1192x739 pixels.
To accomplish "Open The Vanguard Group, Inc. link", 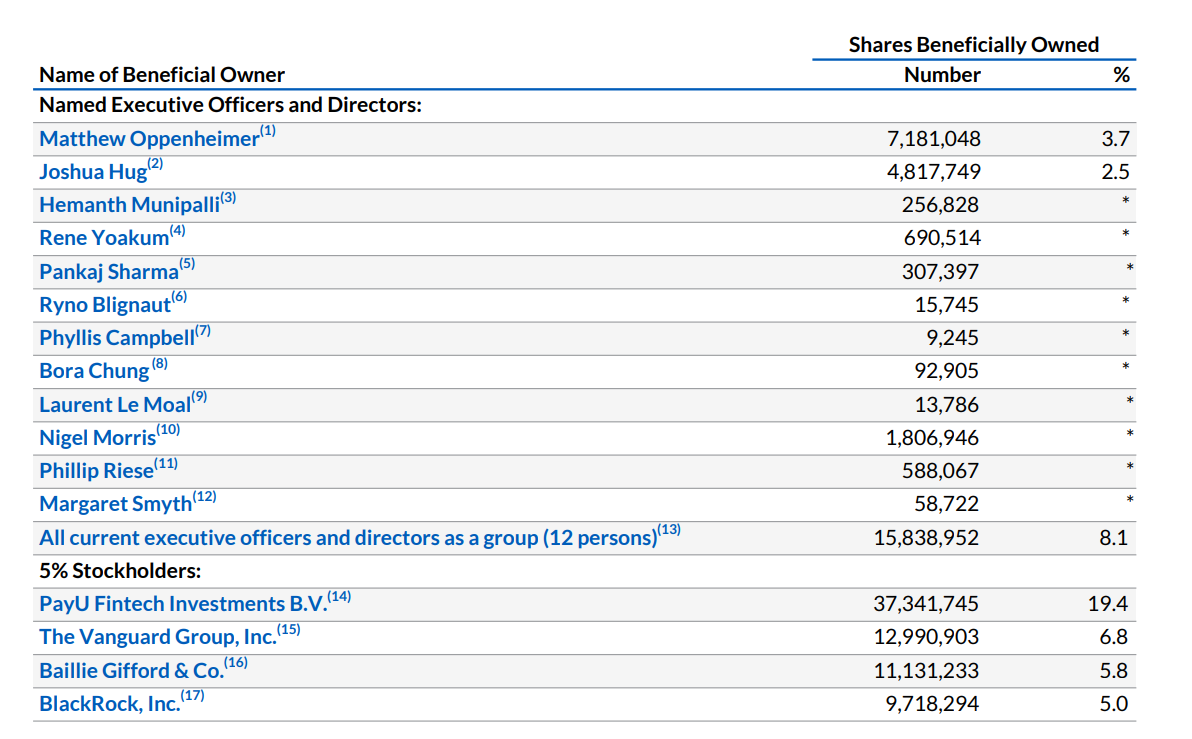I will tap(158, 636).
